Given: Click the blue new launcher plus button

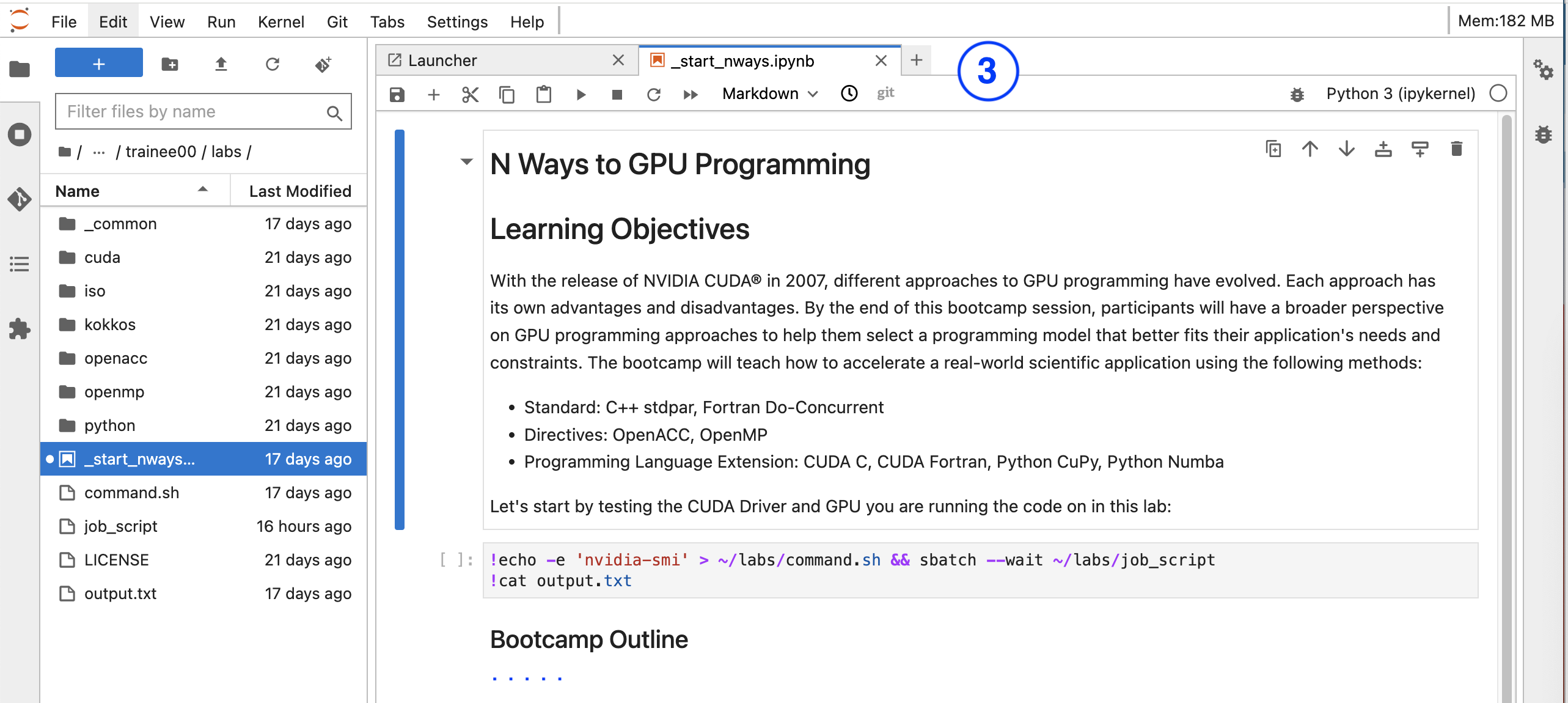Looking at the screenshot, I should (x=99, y=64).
